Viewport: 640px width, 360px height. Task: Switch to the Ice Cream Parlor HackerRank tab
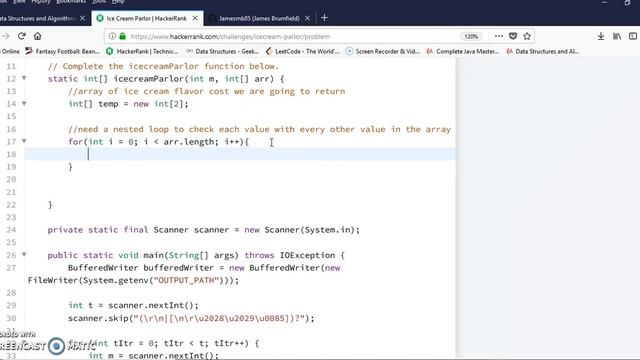click(147, 18)
